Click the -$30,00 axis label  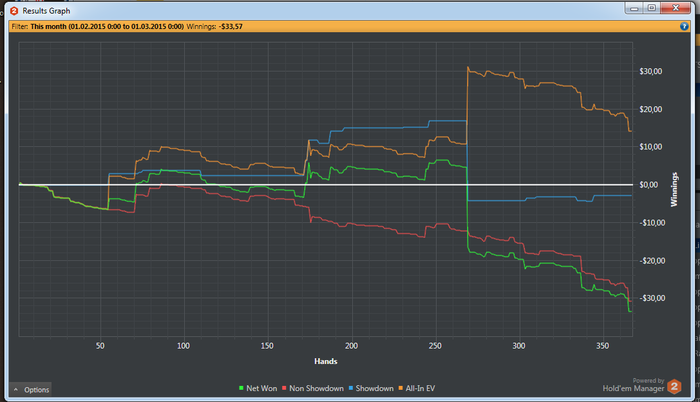[652, 298]
